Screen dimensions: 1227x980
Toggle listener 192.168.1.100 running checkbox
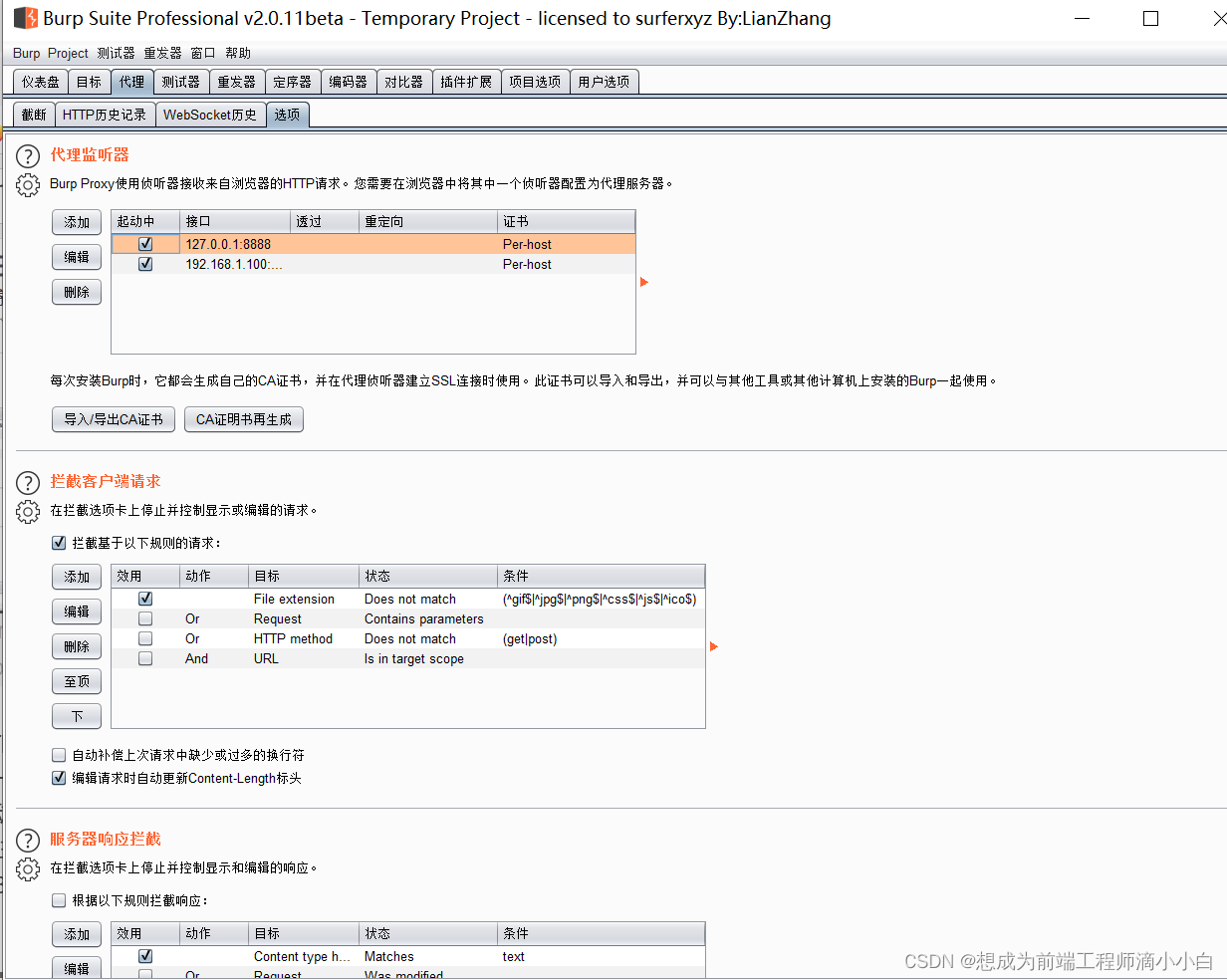[145, 264]
